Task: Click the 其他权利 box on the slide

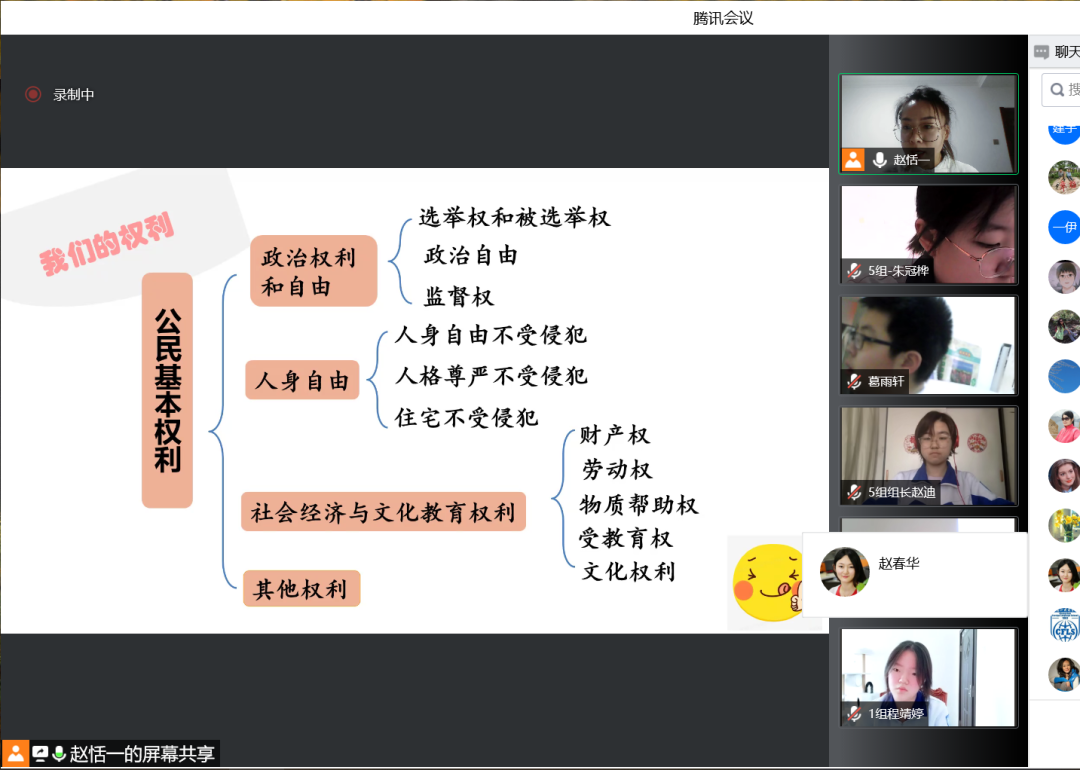Action: (302, 589)
